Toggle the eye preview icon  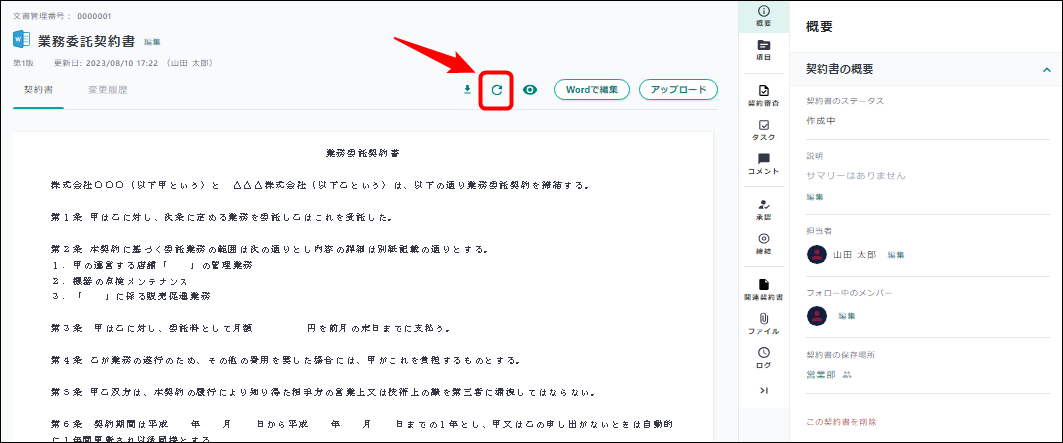(530, 90)
